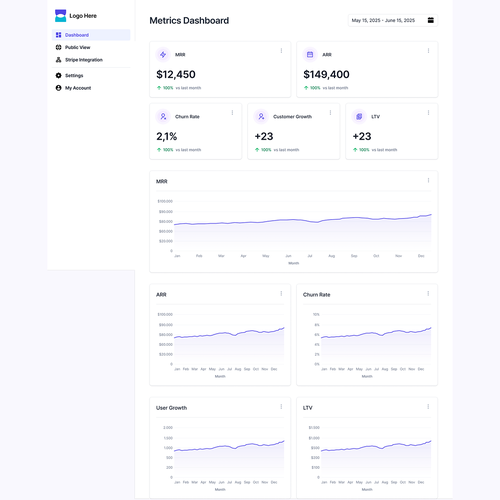Click the green up arrow on MRR card
The image size is (500, 500).
point(159,88)
